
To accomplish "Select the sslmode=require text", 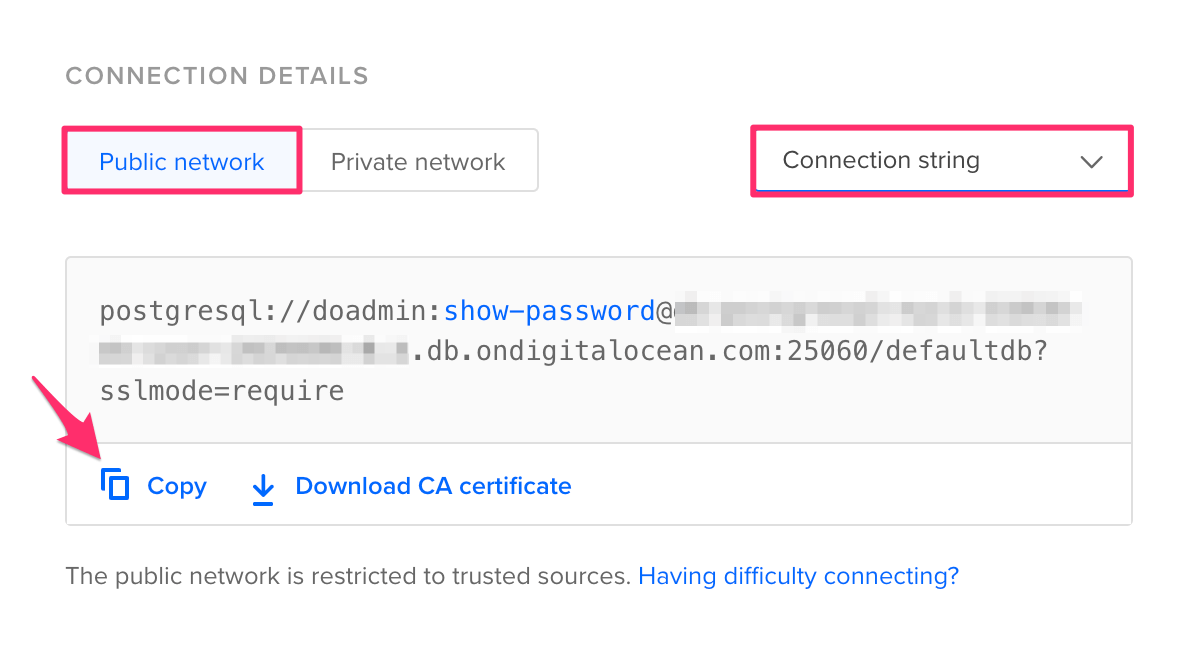I will click(222, 391).
